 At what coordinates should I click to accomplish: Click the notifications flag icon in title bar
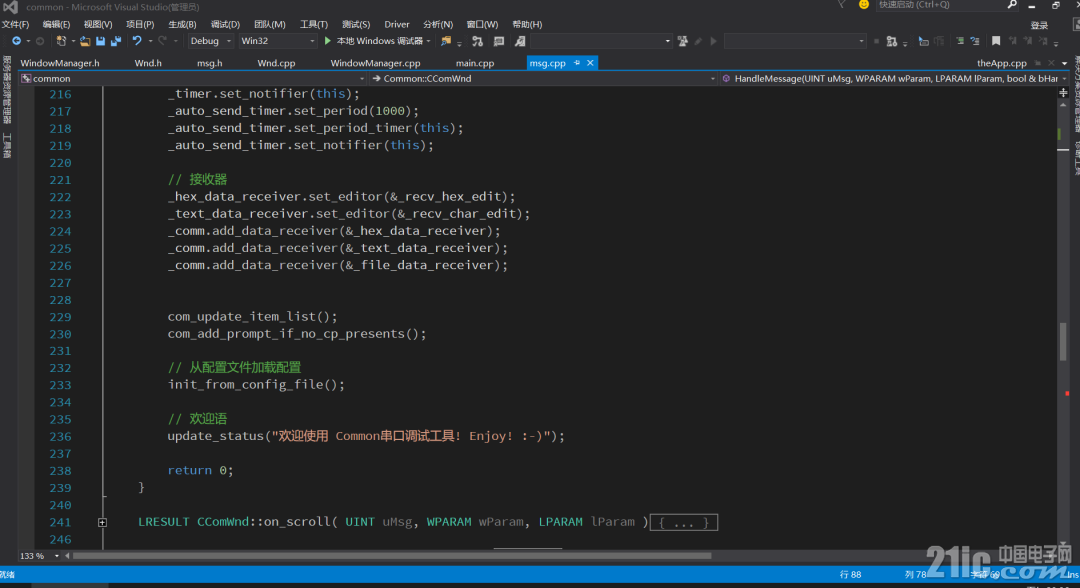(841, 5)
